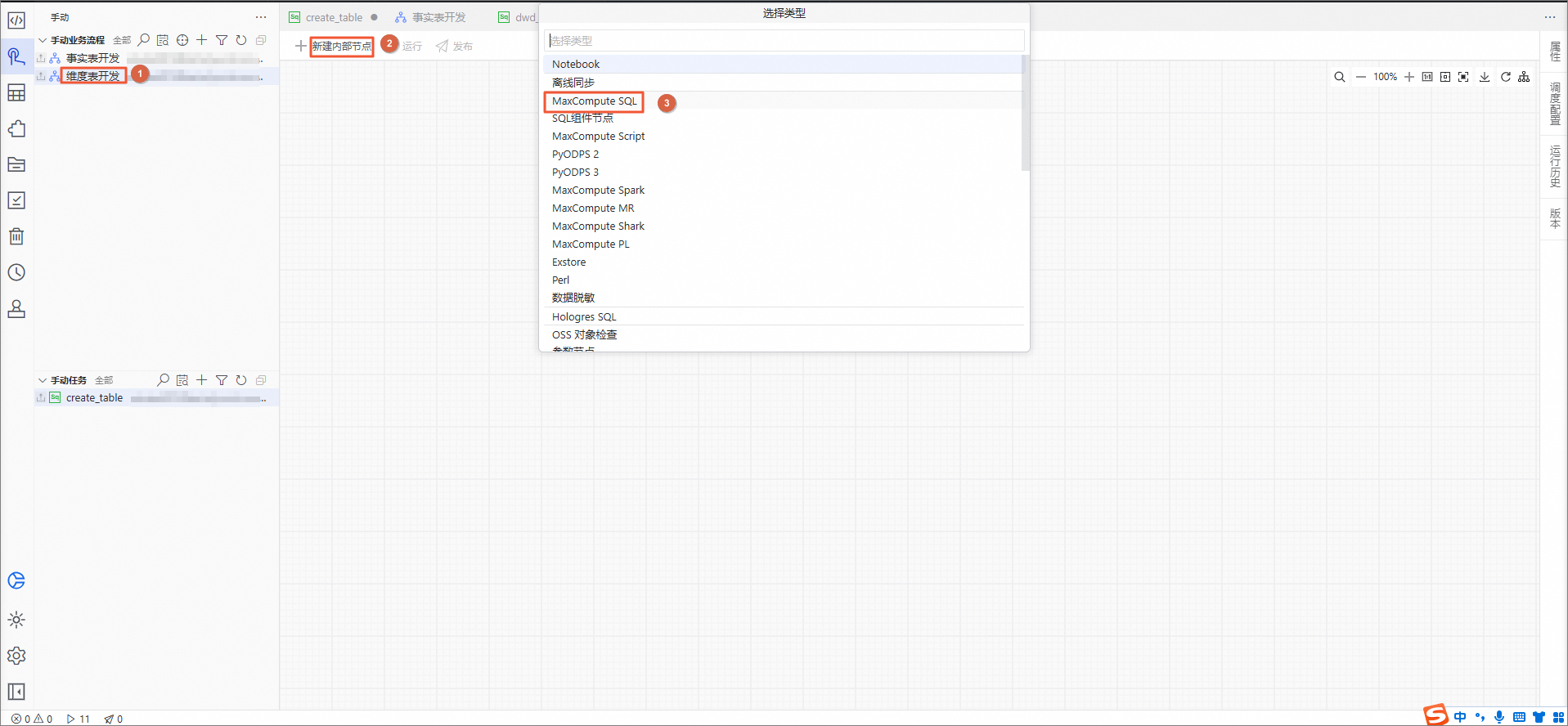Open the settings gear in left sidebar
This screenshot has height=726, width=1568.
16,656
